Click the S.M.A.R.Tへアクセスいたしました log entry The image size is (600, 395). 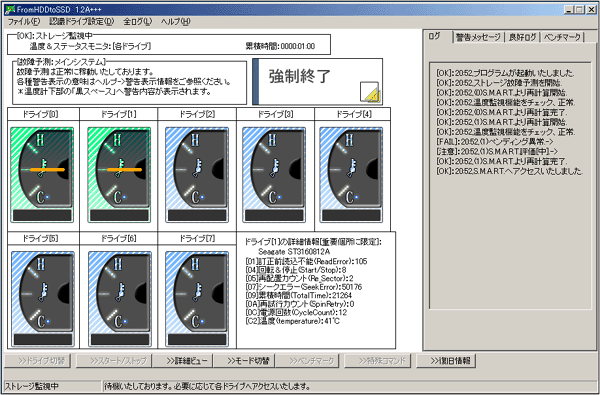pos(509,171)
